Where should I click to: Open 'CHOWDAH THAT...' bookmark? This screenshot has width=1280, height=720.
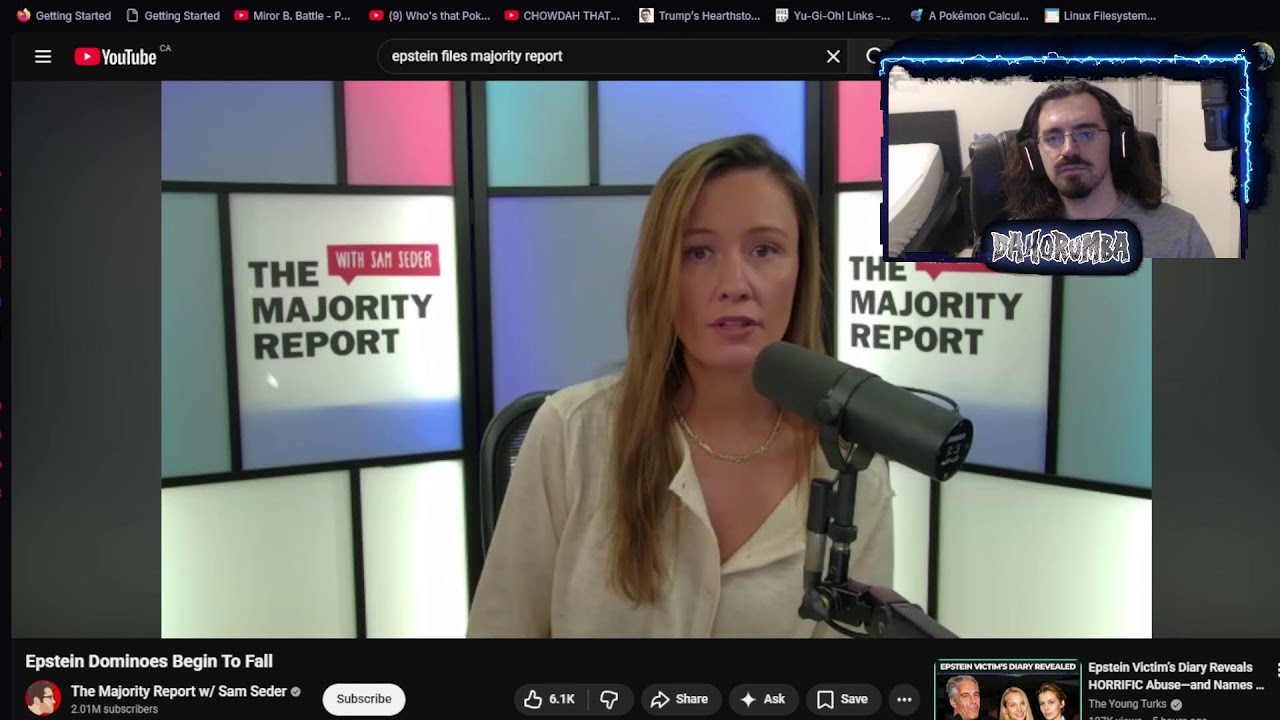coord(562,16)
